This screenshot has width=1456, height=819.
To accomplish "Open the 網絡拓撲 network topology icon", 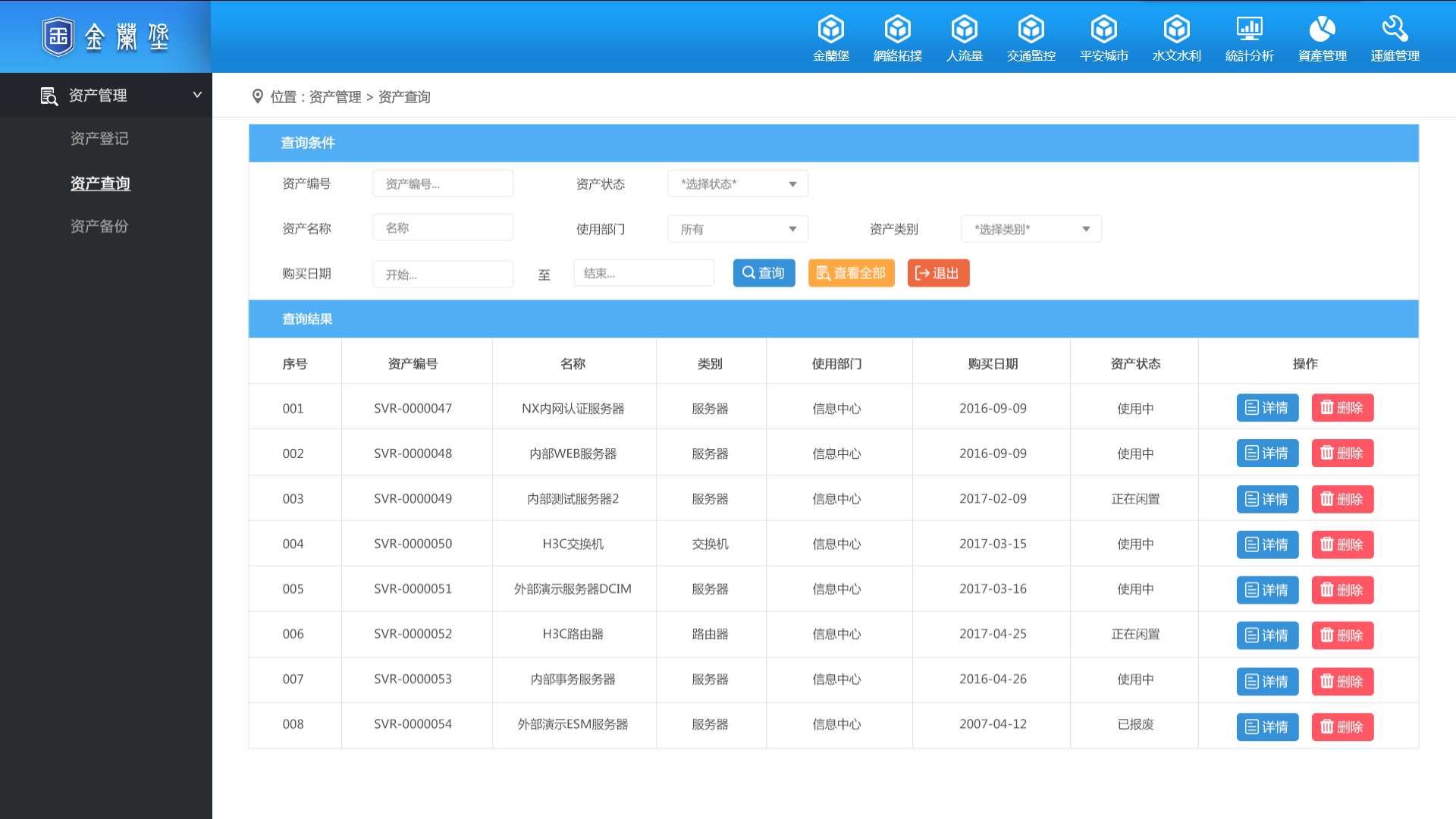I will (898, 30).
